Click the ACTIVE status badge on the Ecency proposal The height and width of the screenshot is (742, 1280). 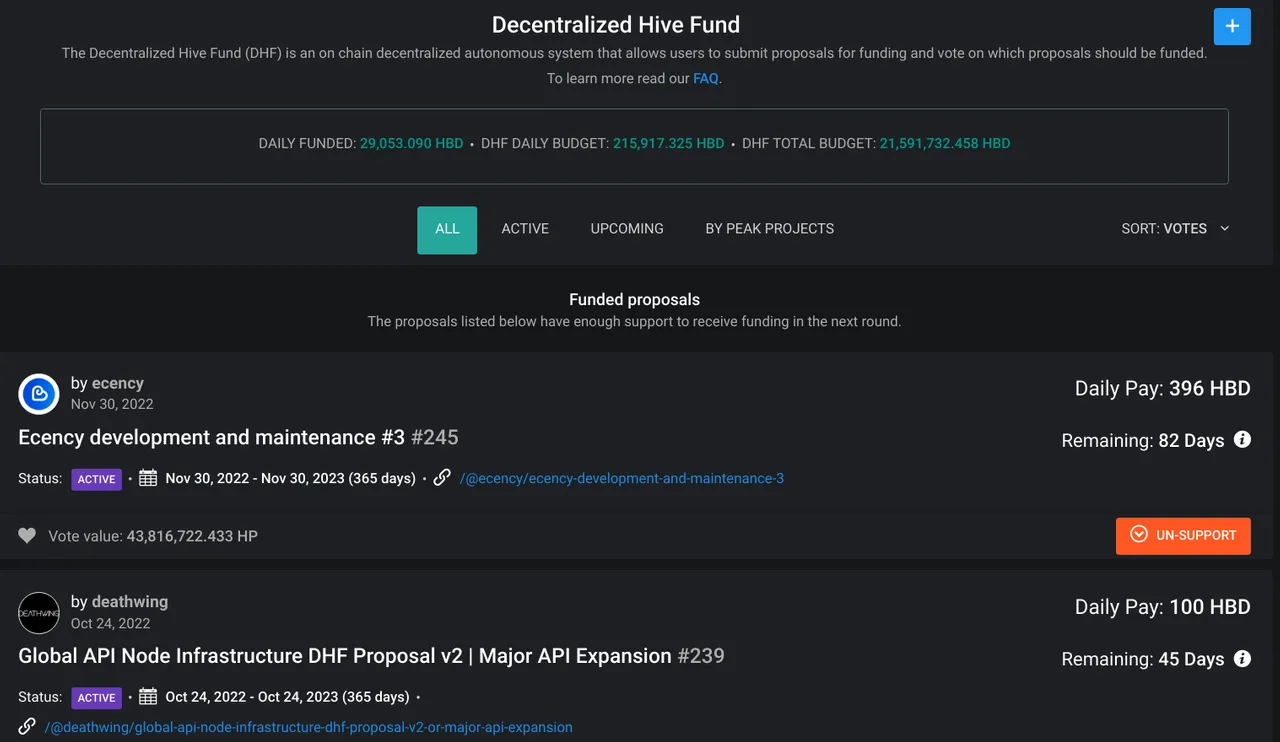pos(96,479)
